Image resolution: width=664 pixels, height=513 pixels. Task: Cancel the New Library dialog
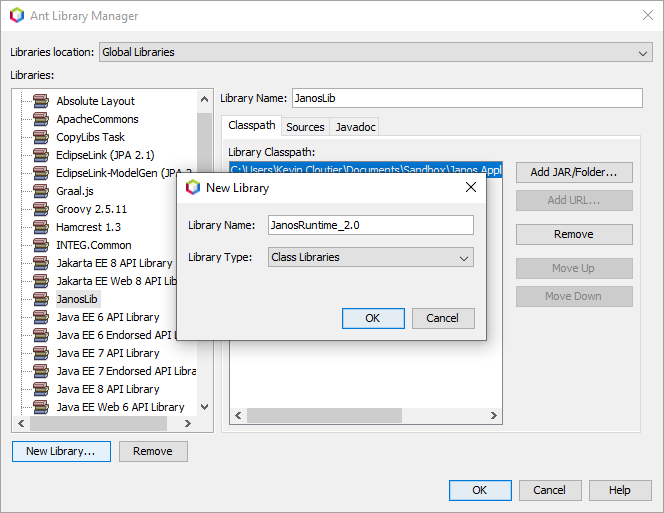443,318
